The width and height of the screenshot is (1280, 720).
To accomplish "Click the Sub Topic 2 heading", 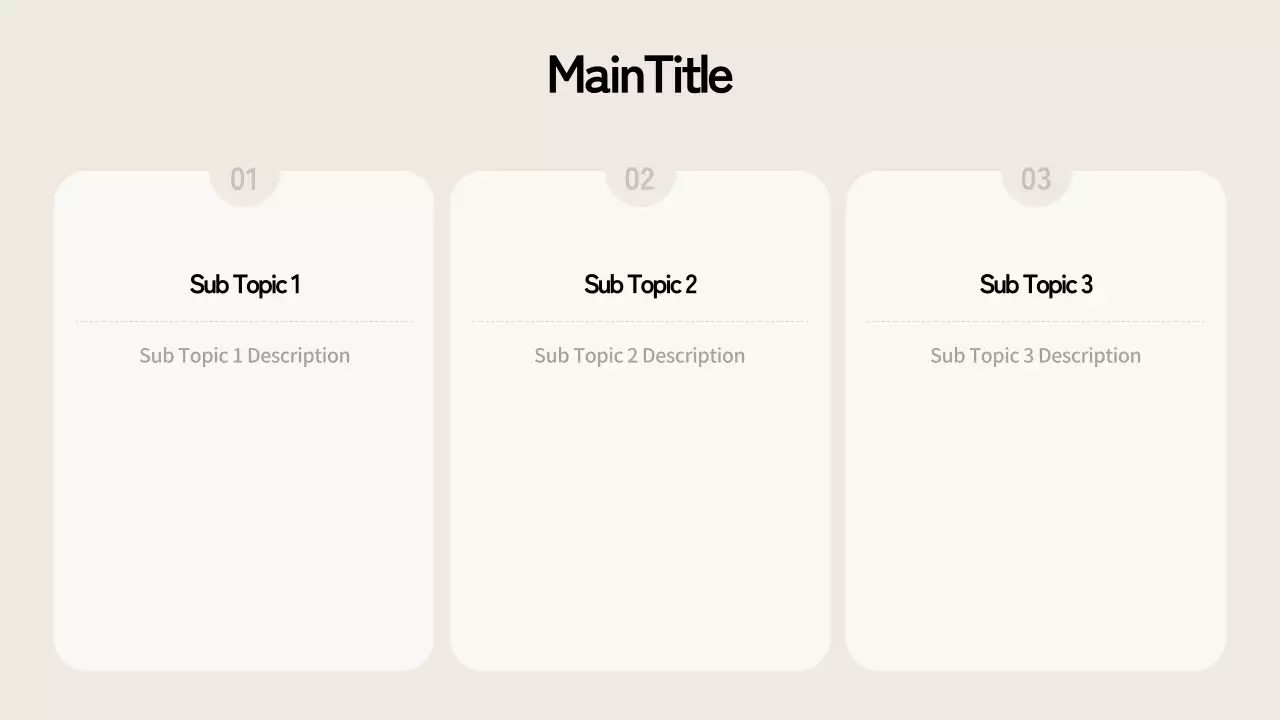I will pos(640,285).
